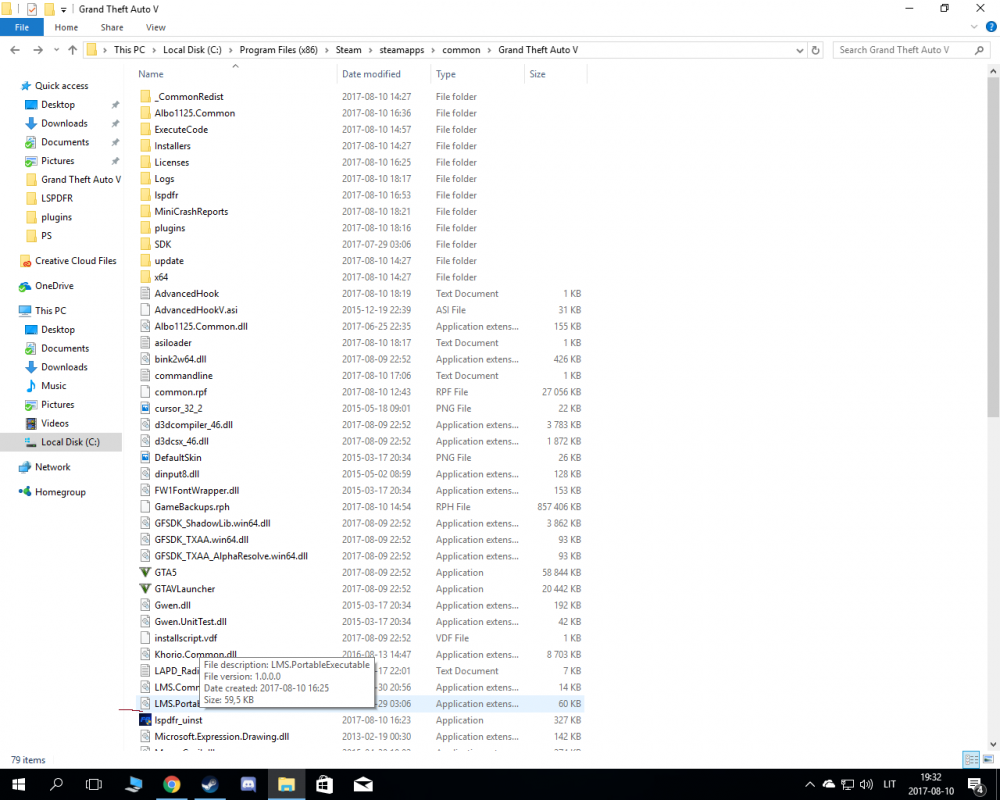The width and height of the screenshot is (1000, 800).
Task: Sort by Type column header
Action: tap(446, 74)
